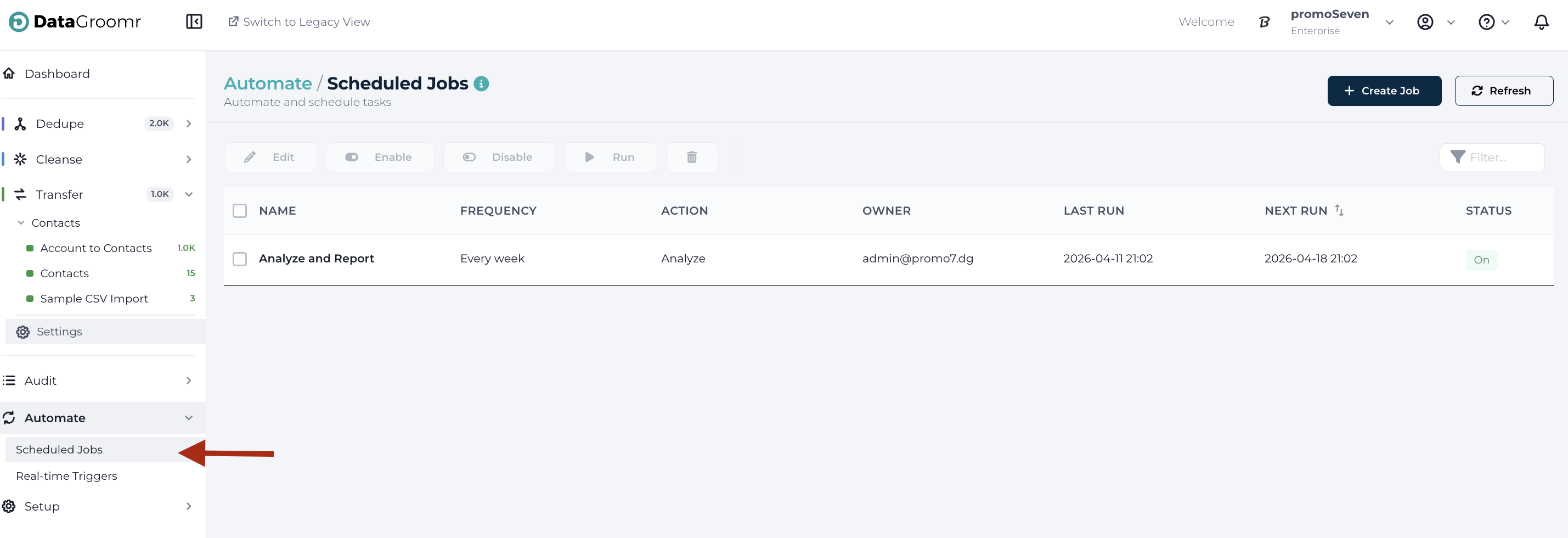Click the Create Job button

[x=1384, y=91]
